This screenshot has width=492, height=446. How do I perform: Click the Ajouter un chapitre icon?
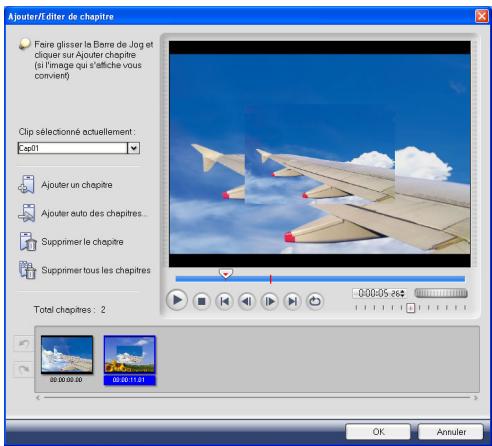click(27, 184)
